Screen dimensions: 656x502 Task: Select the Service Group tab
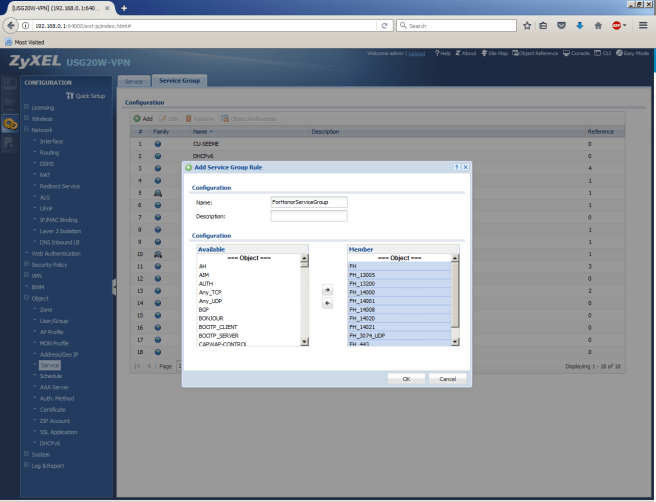pyautogui.click(x=177, y=80)
